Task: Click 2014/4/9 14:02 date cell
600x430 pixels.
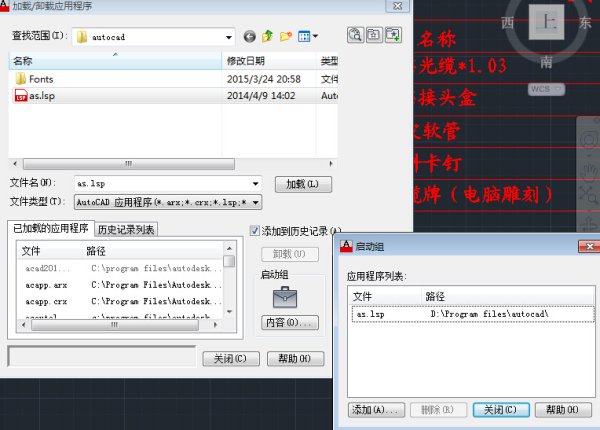Action: point(261,96)
